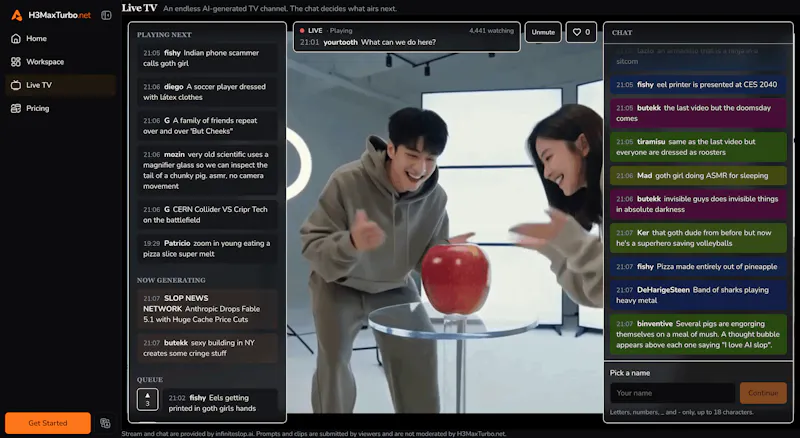Open the Workspace menu item
The height and width of the screenshot is (438, 800).
(61, 62)
